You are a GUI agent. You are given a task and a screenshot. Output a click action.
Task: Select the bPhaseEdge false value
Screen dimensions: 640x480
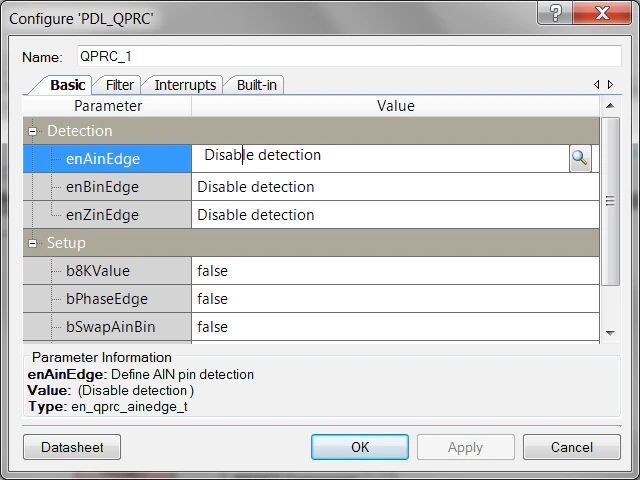pyautogui.click(x=395, y=299)
